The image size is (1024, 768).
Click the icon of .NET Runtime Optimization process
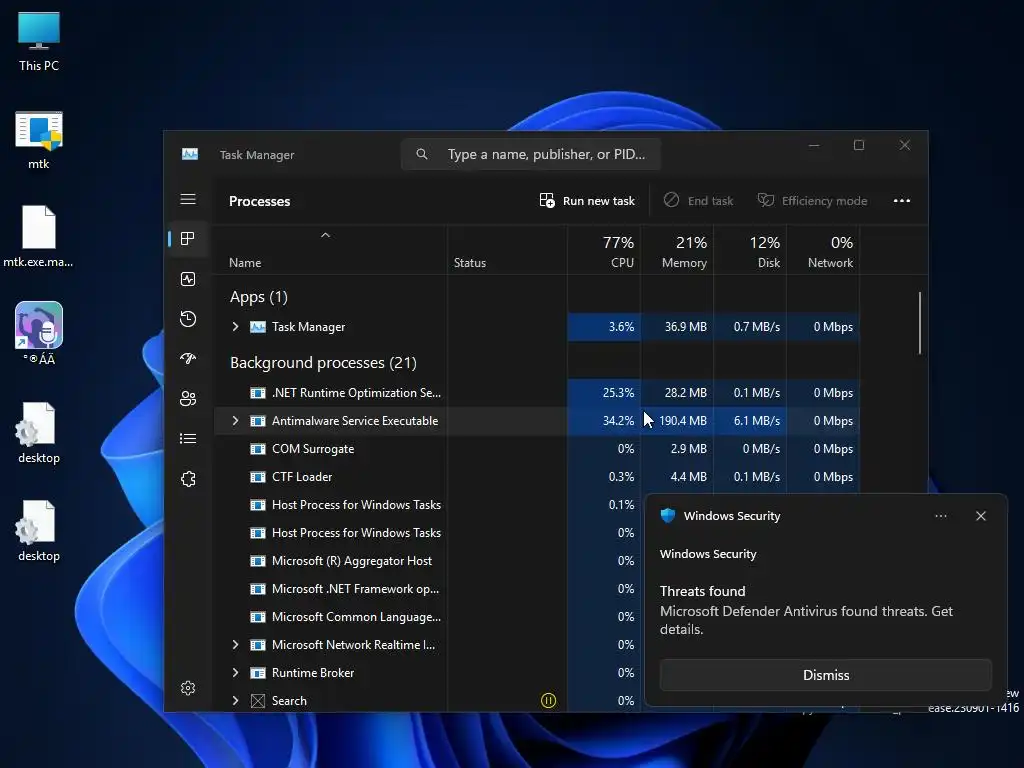(258, 393)
